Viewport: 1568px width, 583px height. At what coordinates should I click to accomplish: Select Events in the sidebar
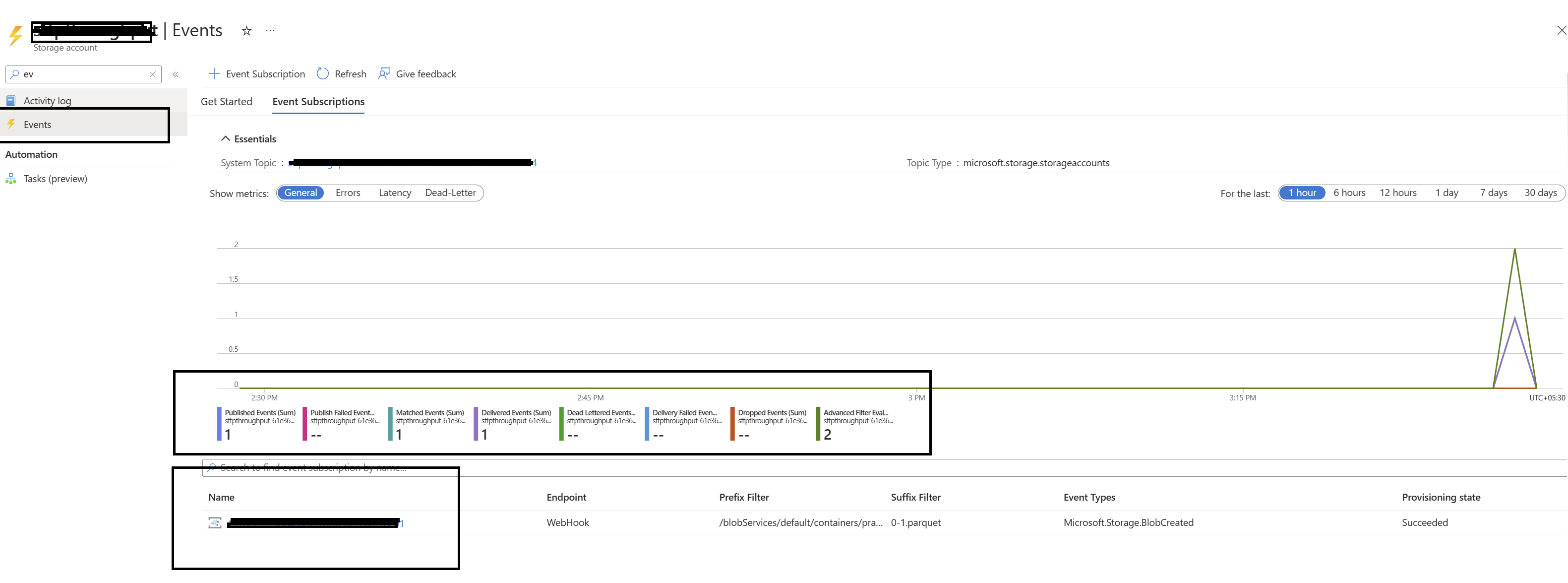pos(37,124)
